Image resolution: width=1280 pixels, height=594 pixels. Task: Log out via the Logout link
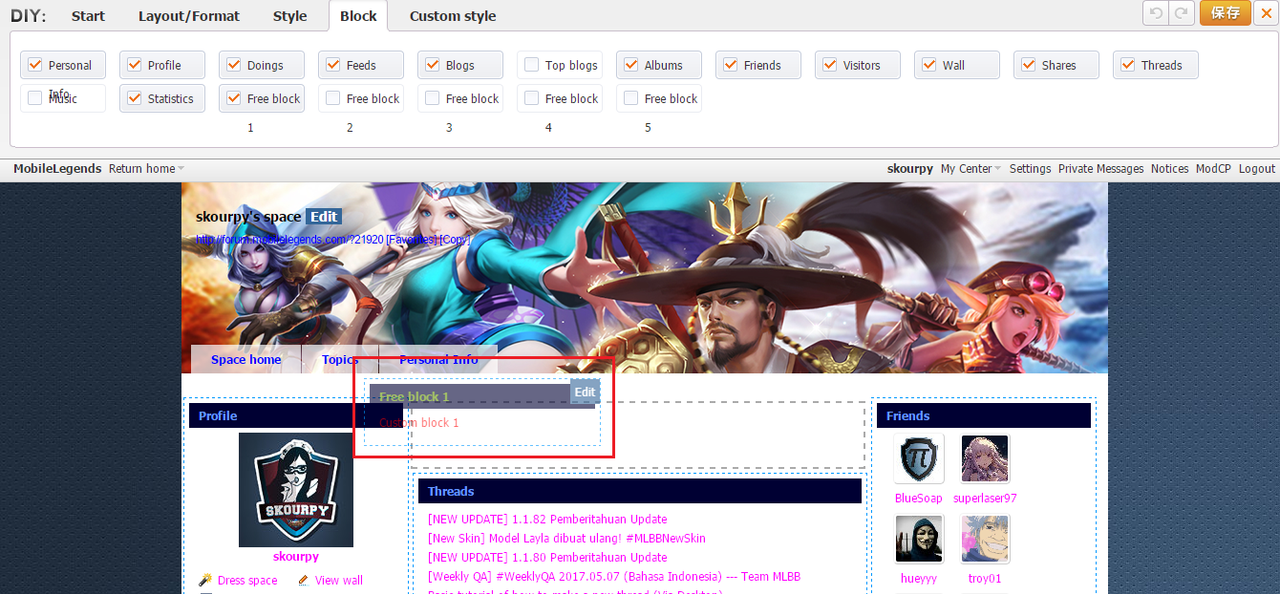(1257, 169)
